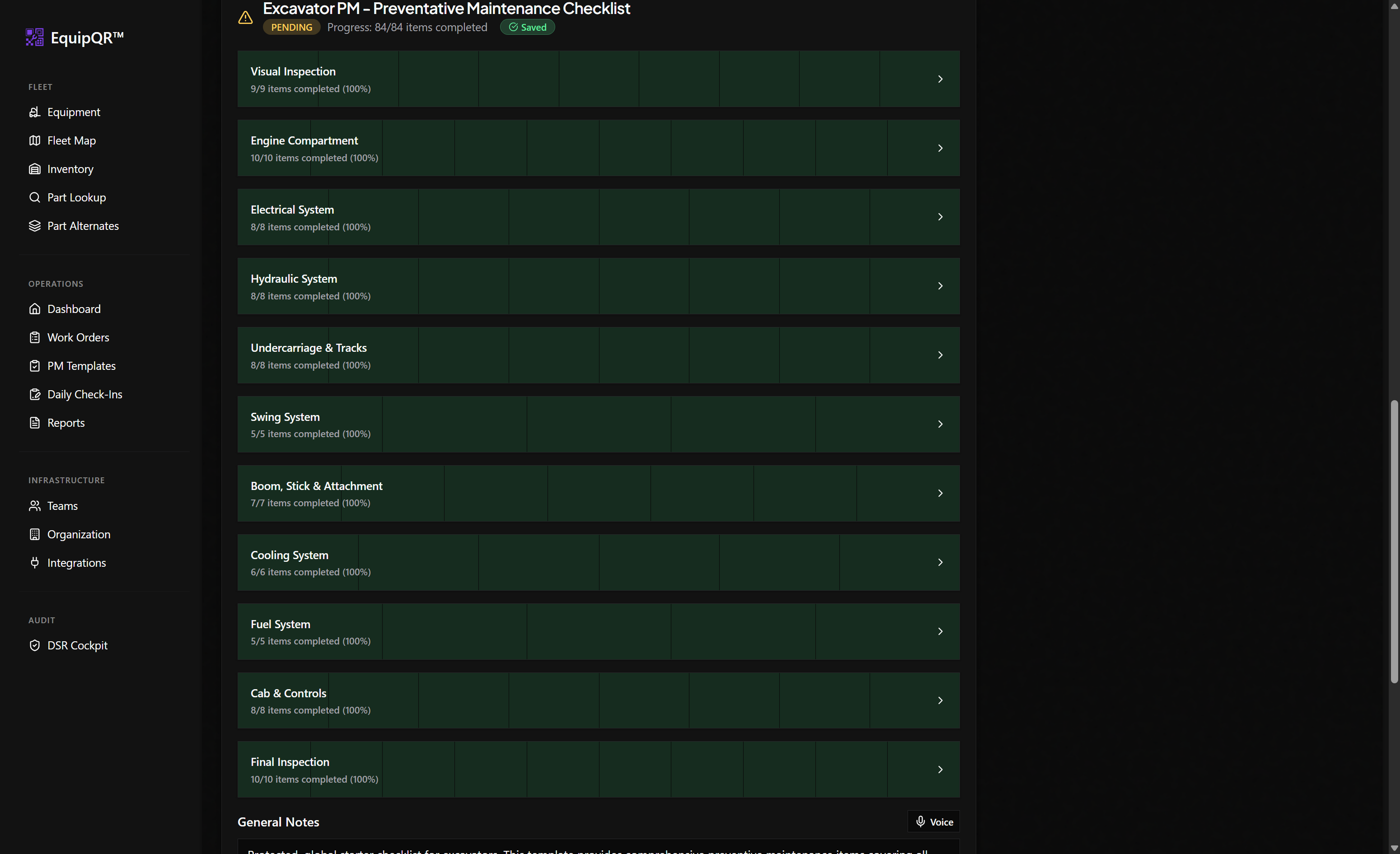Click the Fleet Map icon
Viewport: 1400px width, 854px height.
coord(35,140)
